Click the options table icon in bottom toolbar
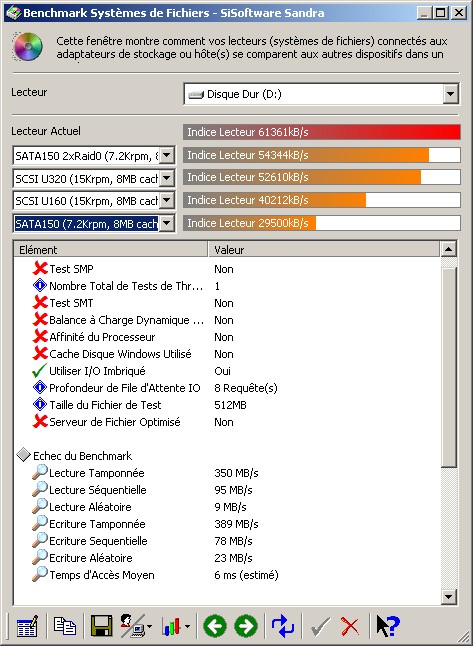The width and height of the screenshot is (473, 646). coord(27,626)
